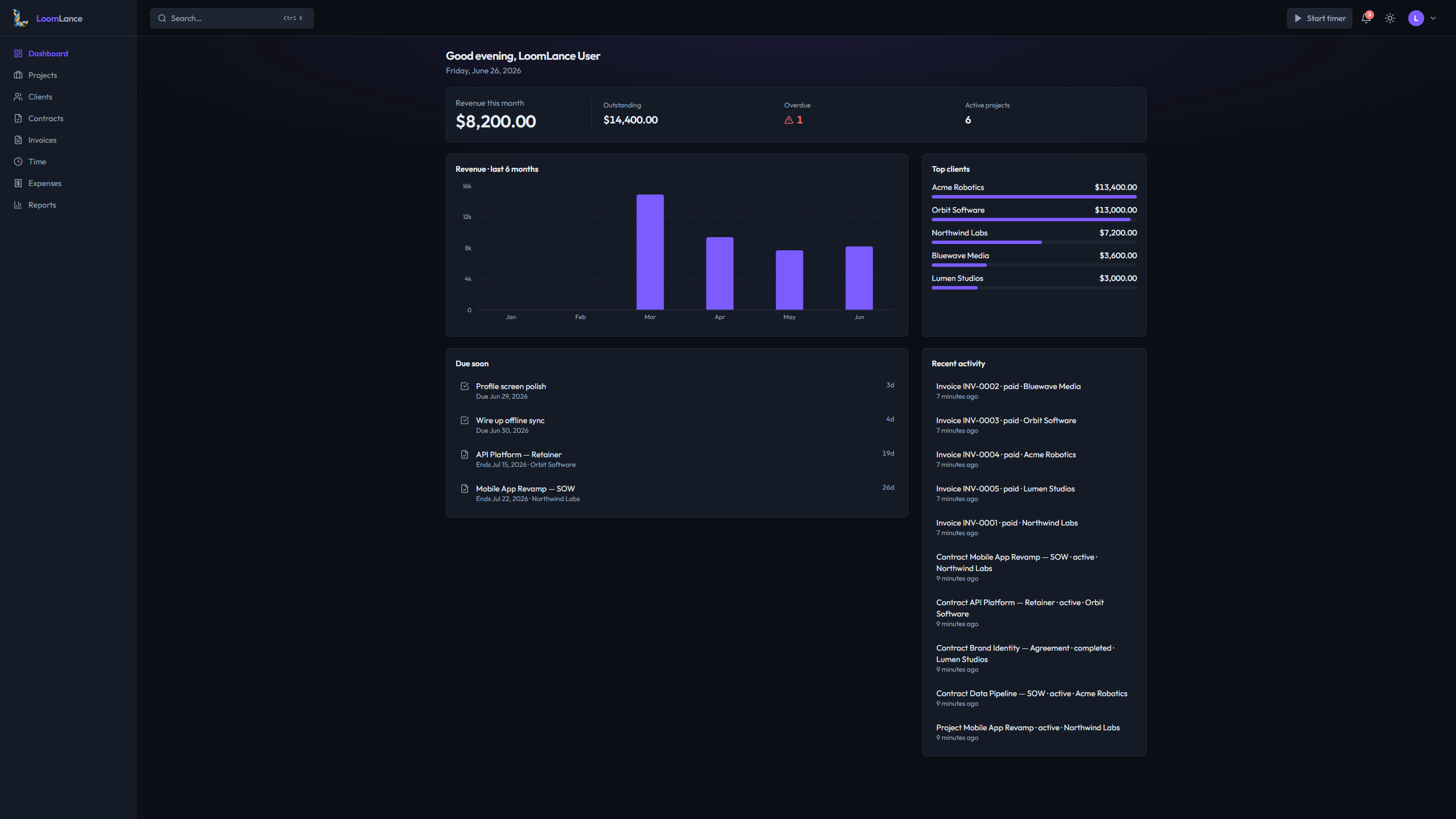Navigate to Contracts
Viewport: 1456px width, 819px height.
(68, 118)
